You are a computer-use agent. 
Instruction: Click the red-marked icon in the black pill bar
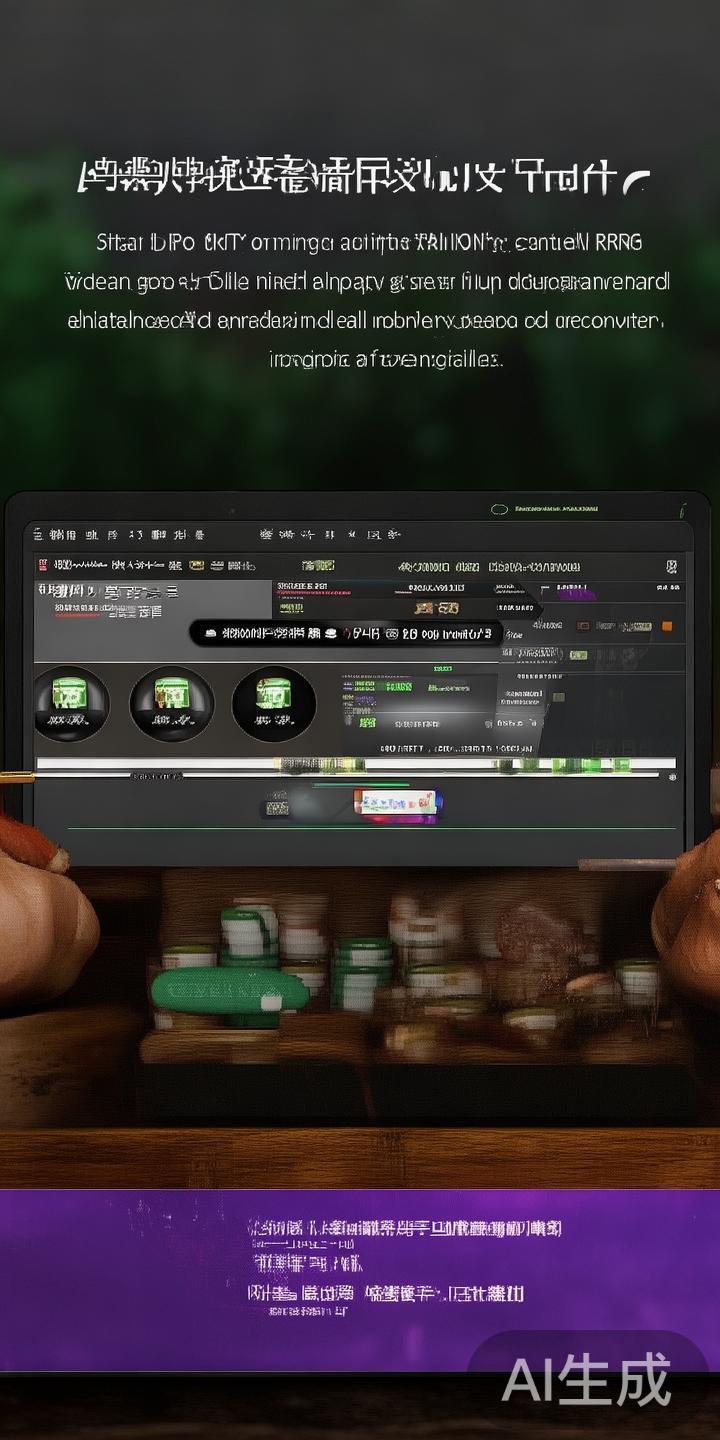[347, 633]
